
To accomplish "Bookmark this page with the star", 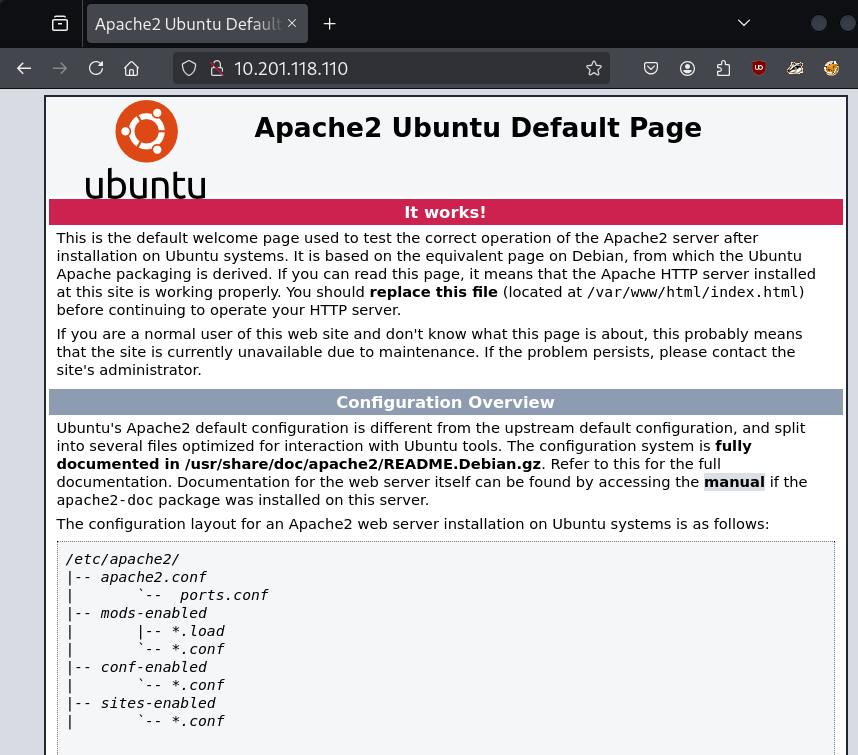I will click(594, 68).
